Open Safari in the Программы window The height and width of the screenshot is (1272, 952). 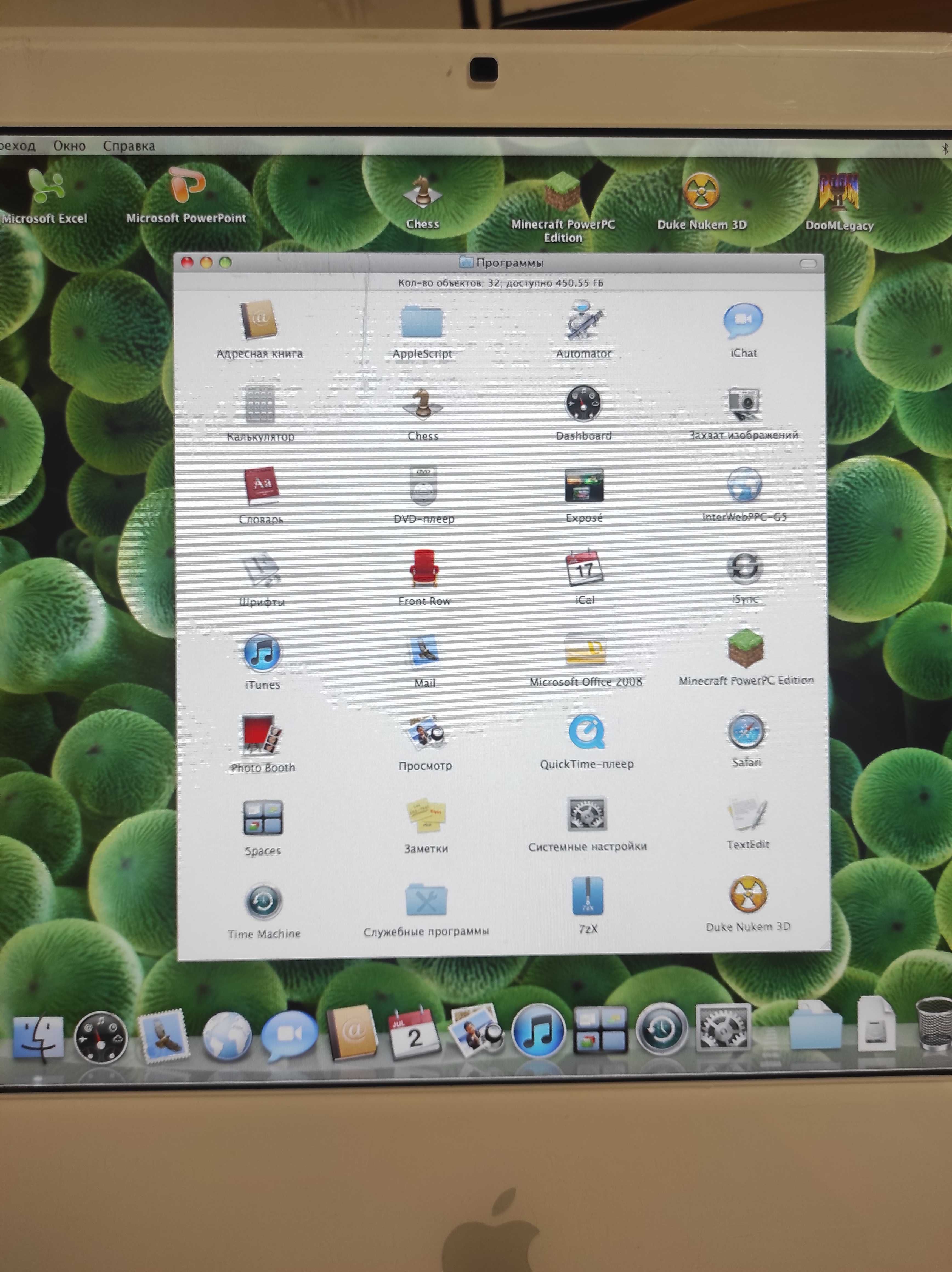(x=746, y=731)
